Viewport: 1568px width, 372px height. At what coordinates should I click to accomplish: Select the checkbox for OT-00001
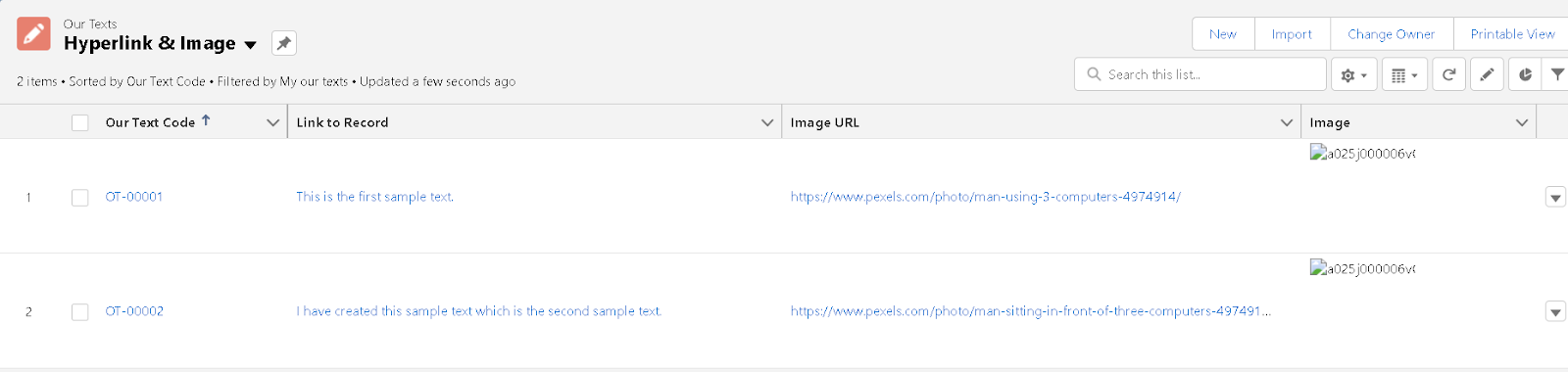coord(80,197)
